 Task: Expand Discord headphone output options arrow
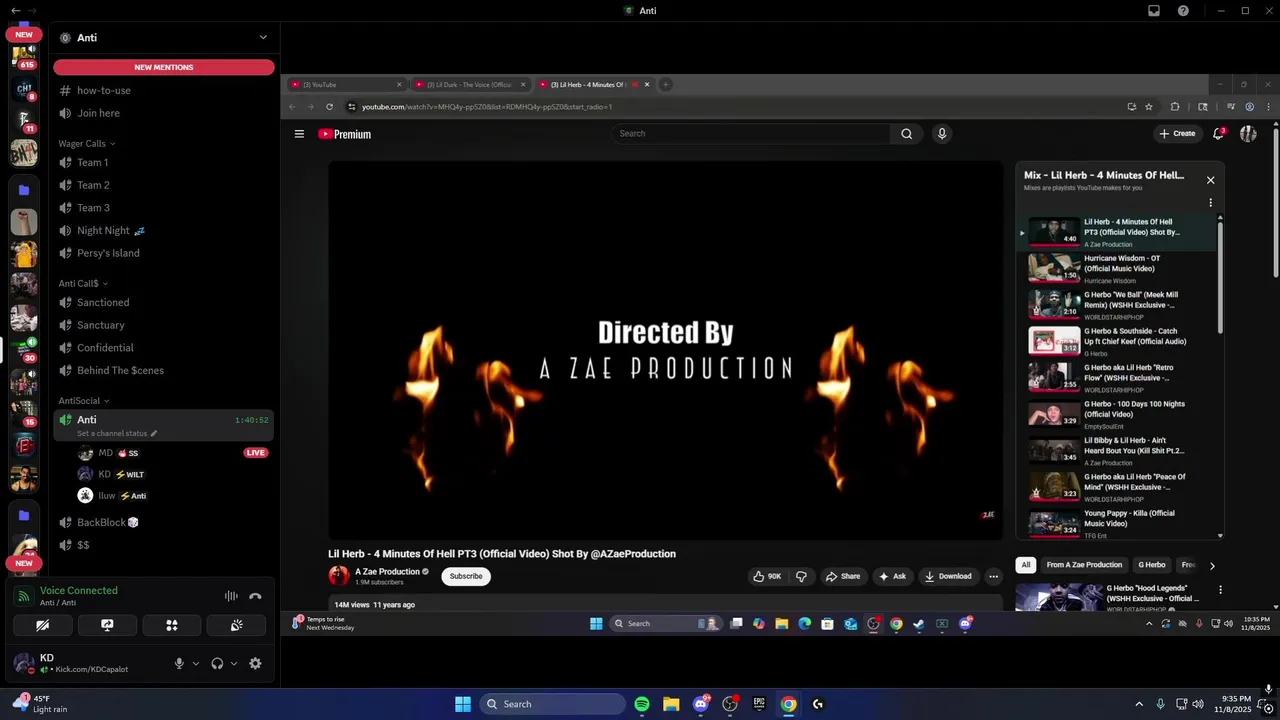tap(234, 663)
